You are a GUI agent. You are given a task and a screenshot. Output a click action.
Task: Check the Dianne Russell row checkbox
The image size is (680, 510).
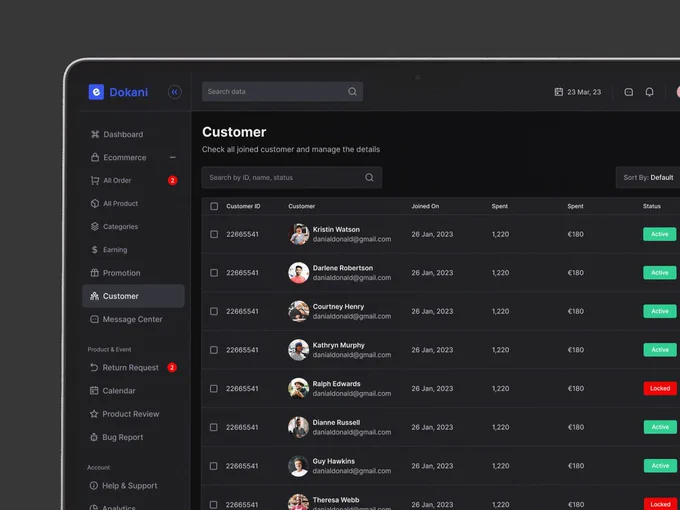point(214,427)
